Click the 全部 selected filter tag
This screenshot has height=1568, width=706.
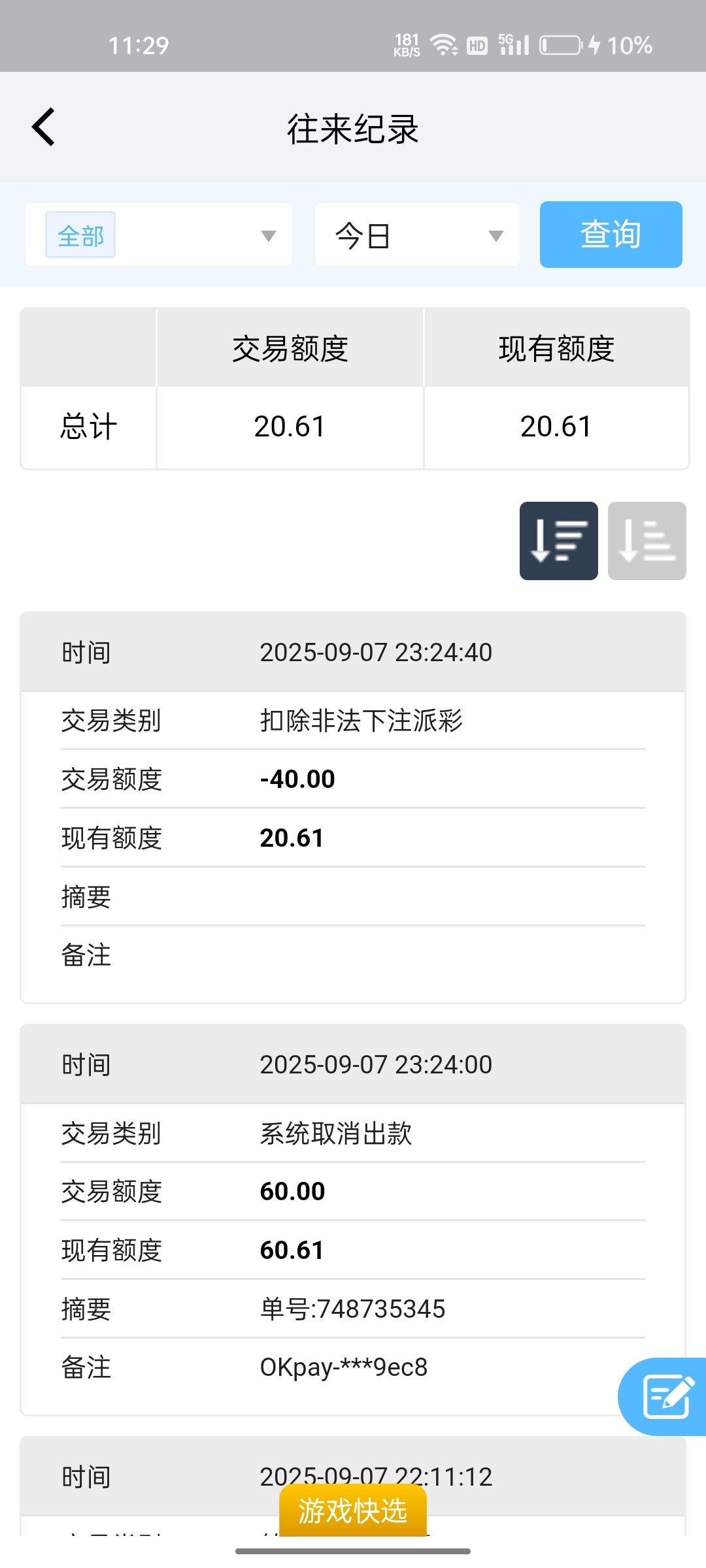click(80, 235)
